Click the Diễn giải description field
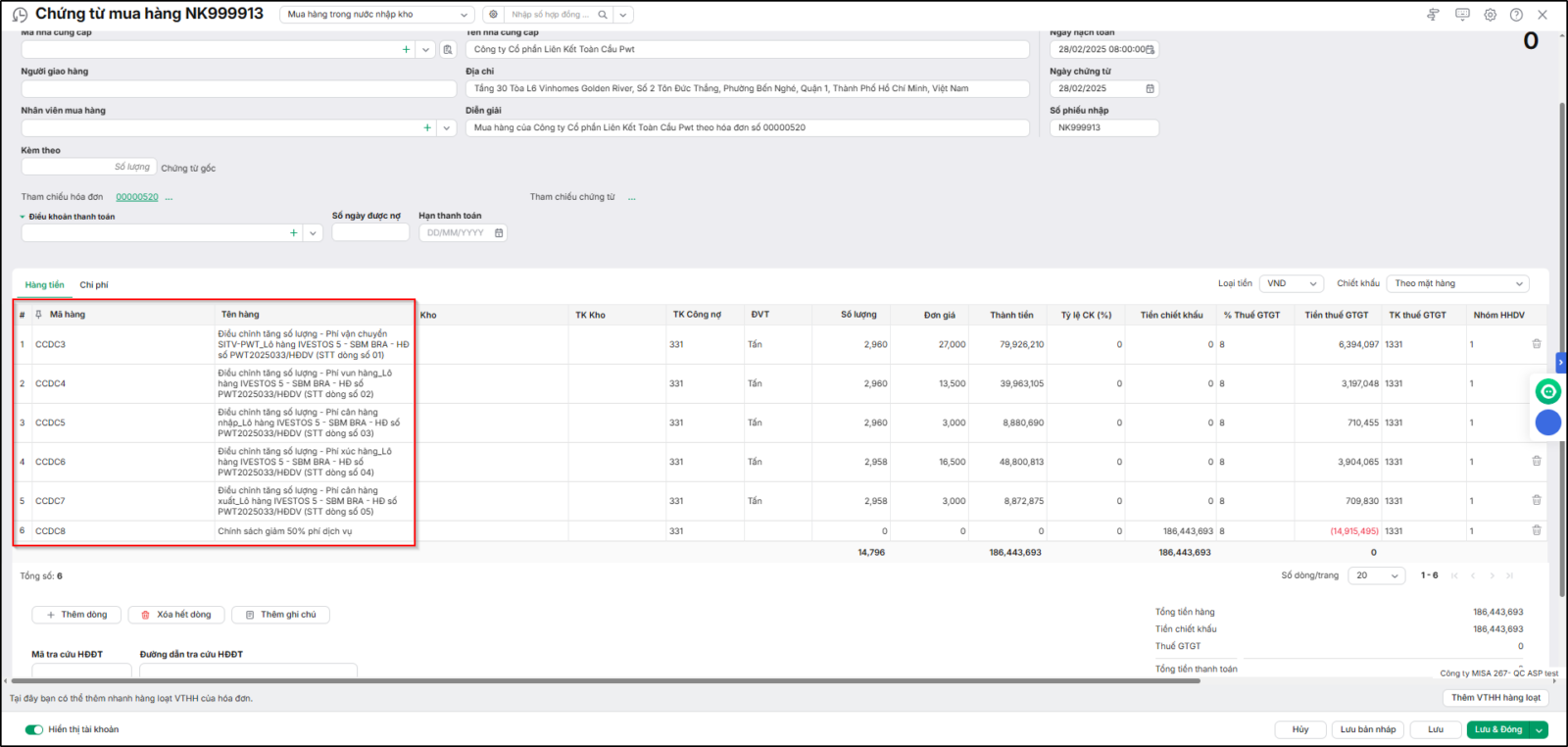This screenshot has width=1568, height=747. click(x=748, y=127)
